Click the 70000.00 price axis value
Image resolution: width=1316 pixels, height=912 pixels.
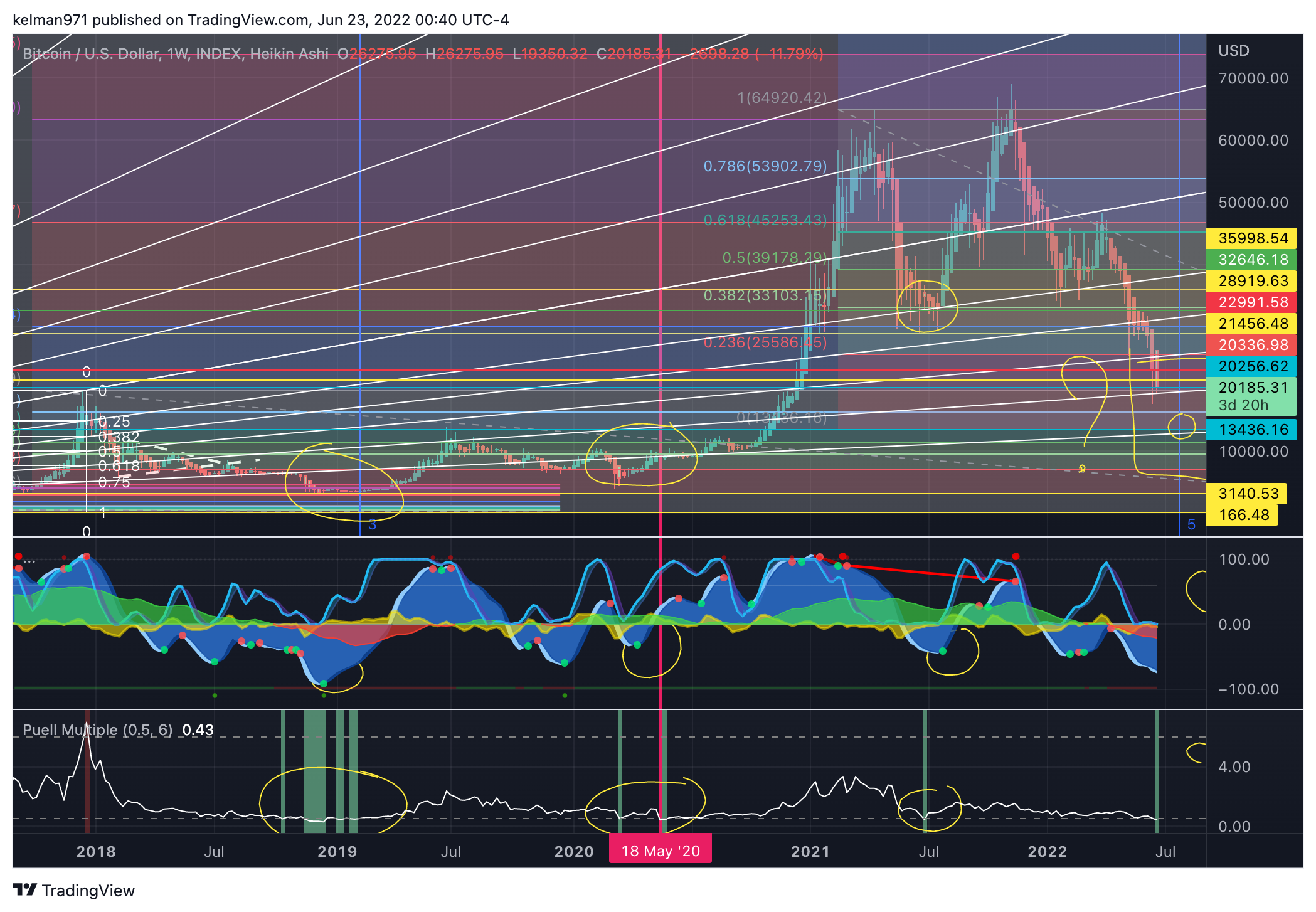tap(1253, 78)
